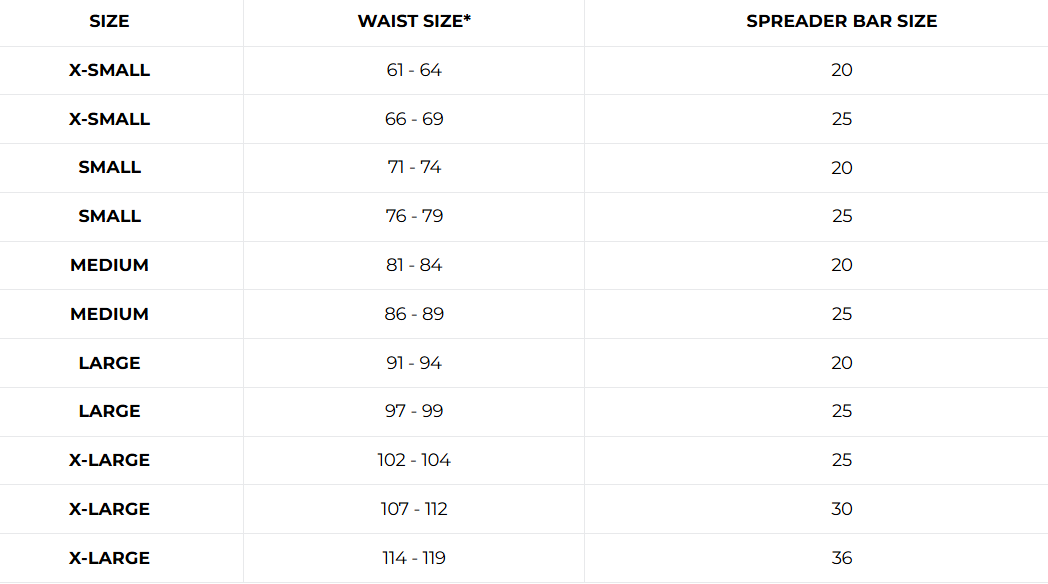Screen dimensions: 1048x584
Task: Click the 102 - 104 waist cell
Action: point(414,460)
